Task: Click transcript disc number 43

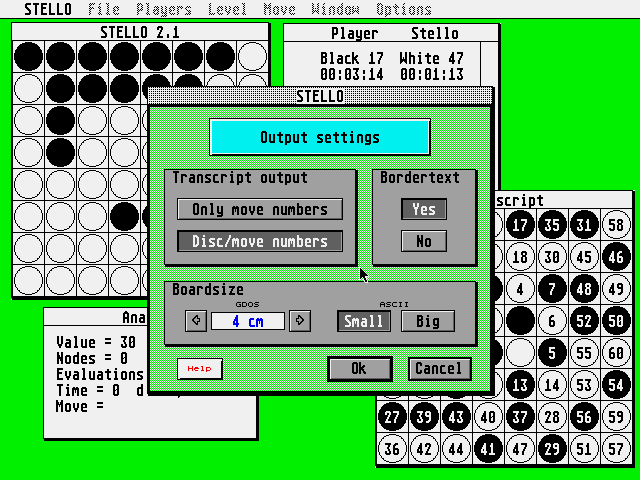Action: [x=456, y=417]
